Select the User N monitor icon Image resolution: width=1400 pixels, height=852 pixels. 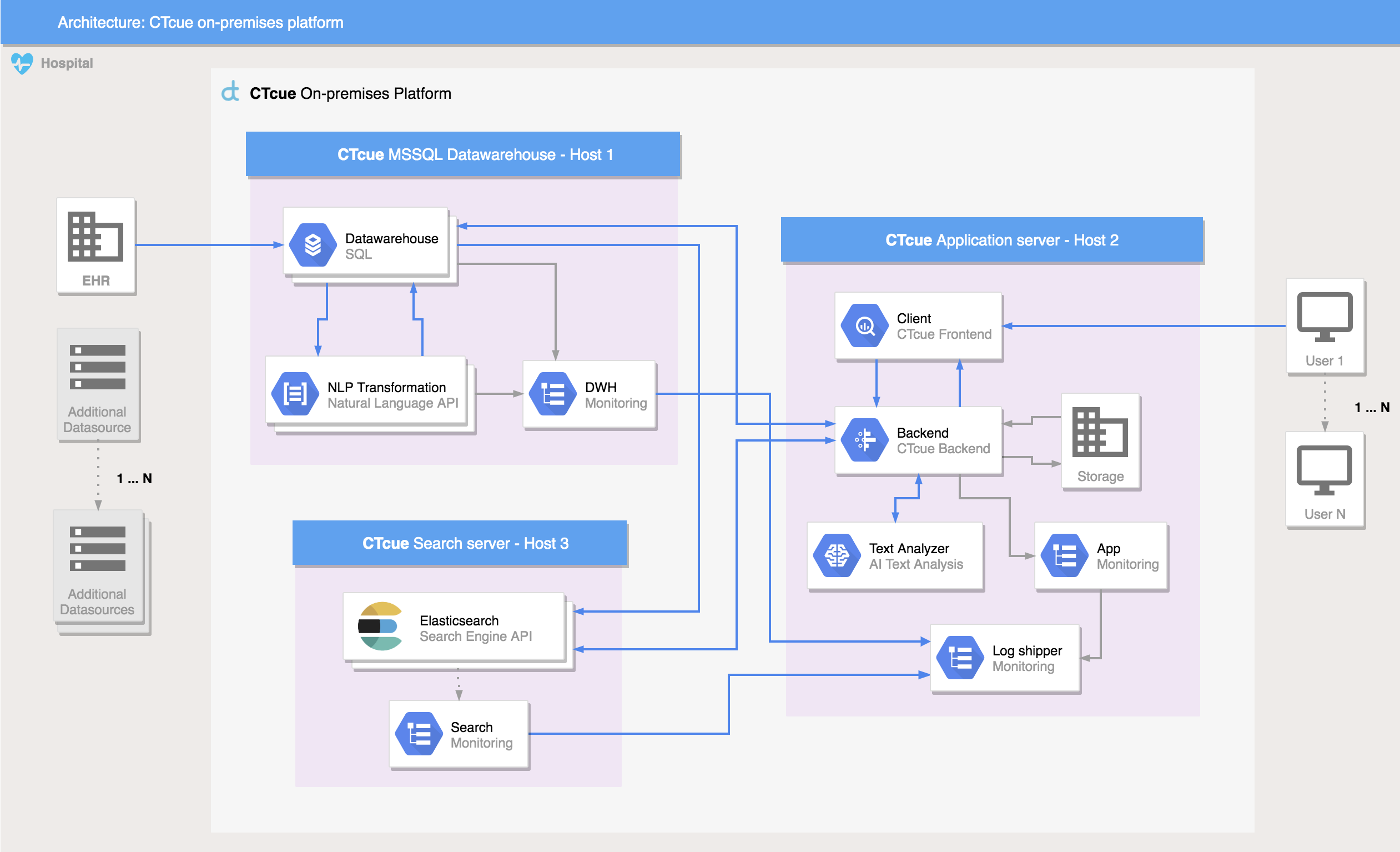point(1325,470)
